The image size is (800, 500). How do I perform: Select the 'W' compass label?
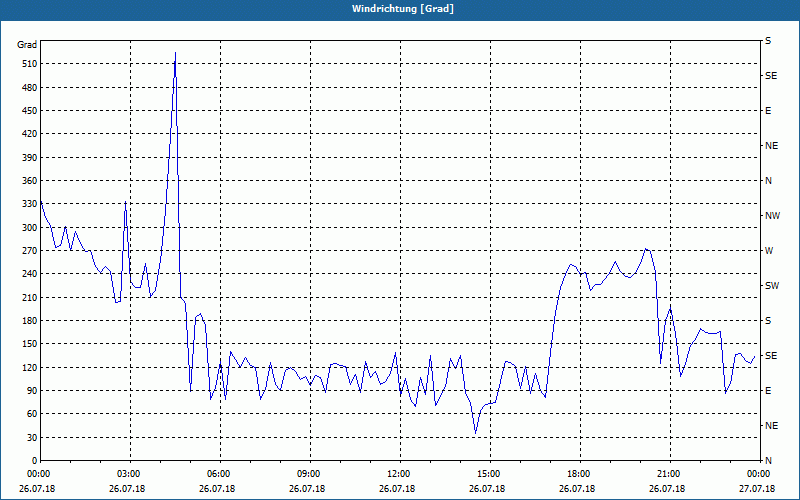pyautogui.click(x=769, y=251)
